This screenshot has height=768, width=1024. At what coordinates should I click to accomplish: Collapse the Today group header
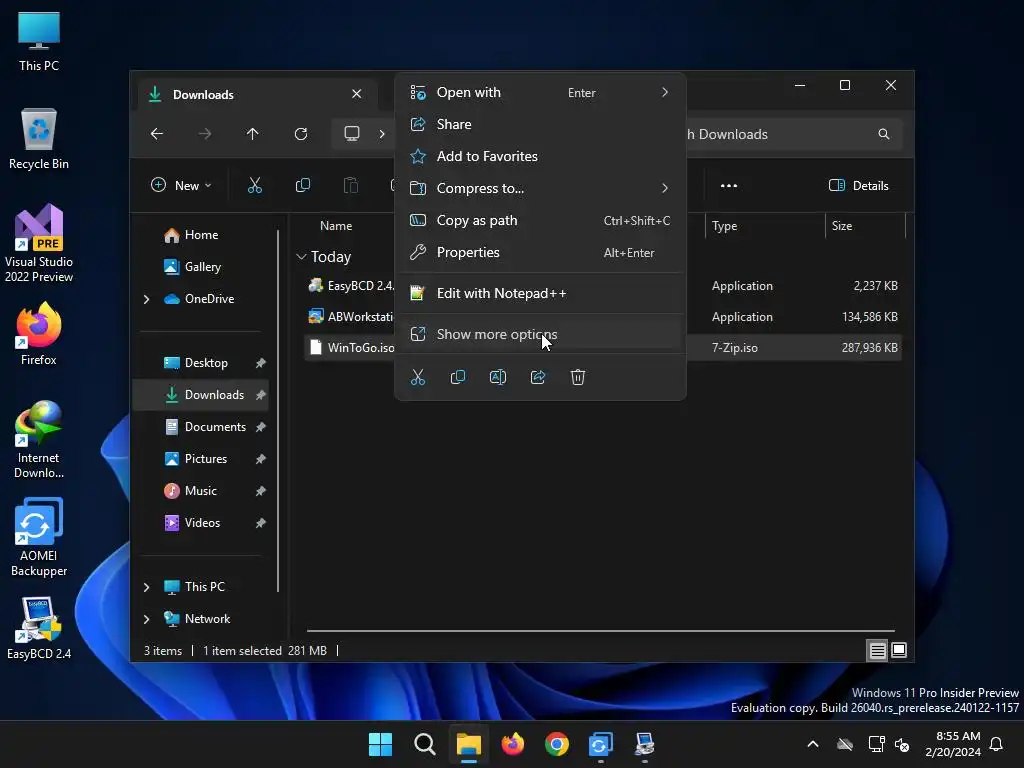pyautogui.click(x=301, y=257)
